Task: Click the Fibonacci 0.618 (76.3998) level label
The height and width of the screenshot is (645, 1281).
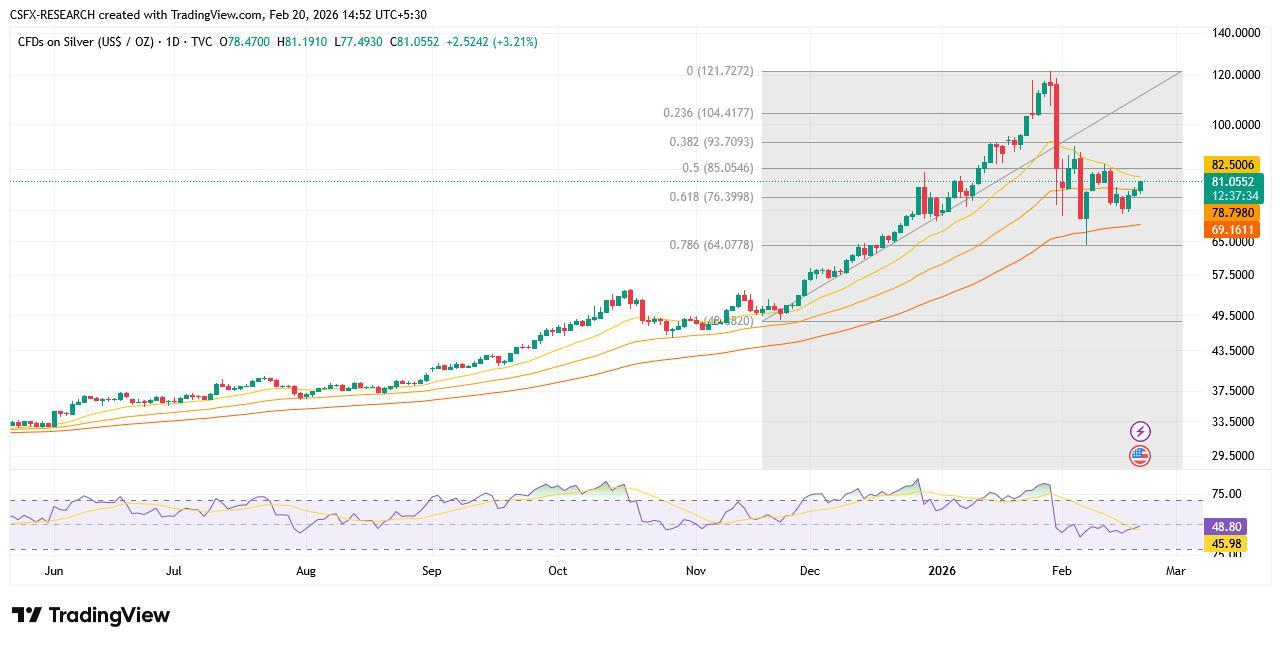Action: tap(713, 197)
